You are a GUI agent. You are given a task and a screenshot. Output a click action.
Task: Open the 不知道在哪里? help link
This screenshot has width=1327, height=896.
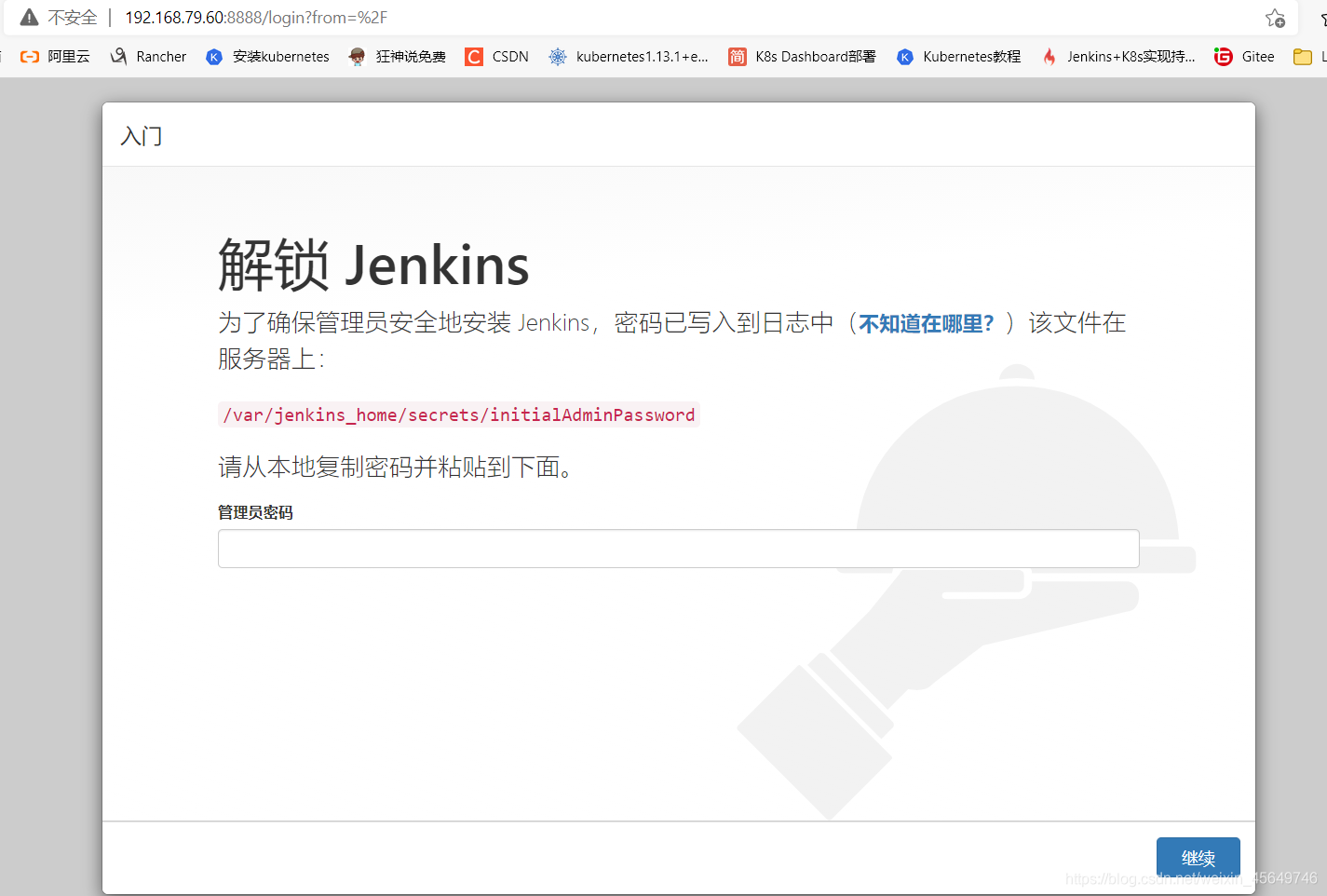(927, 323)
